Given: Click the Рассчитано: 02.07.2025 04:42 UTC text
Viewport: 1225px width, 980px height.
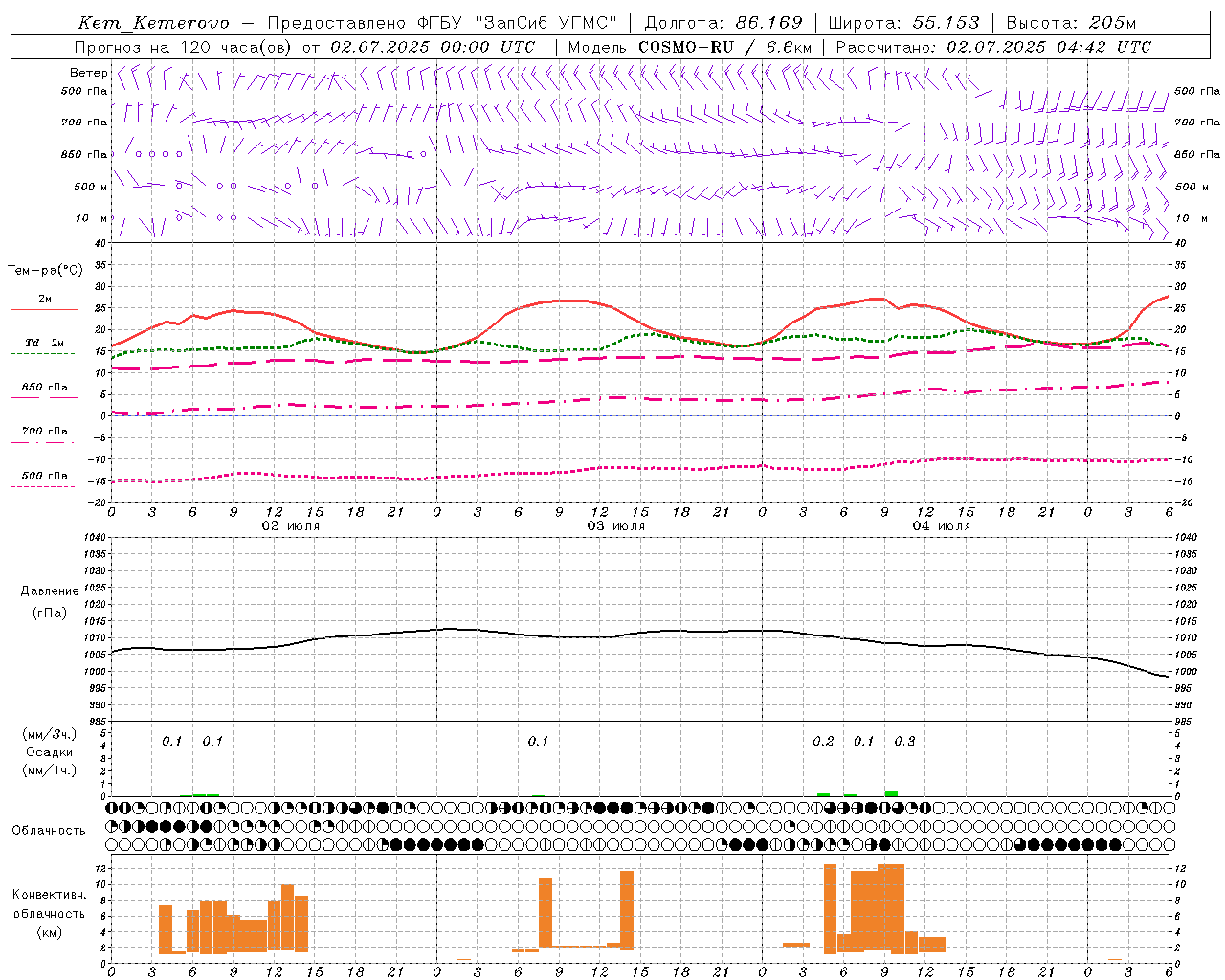Looking at the screenshot, I should tap(993, 47).
